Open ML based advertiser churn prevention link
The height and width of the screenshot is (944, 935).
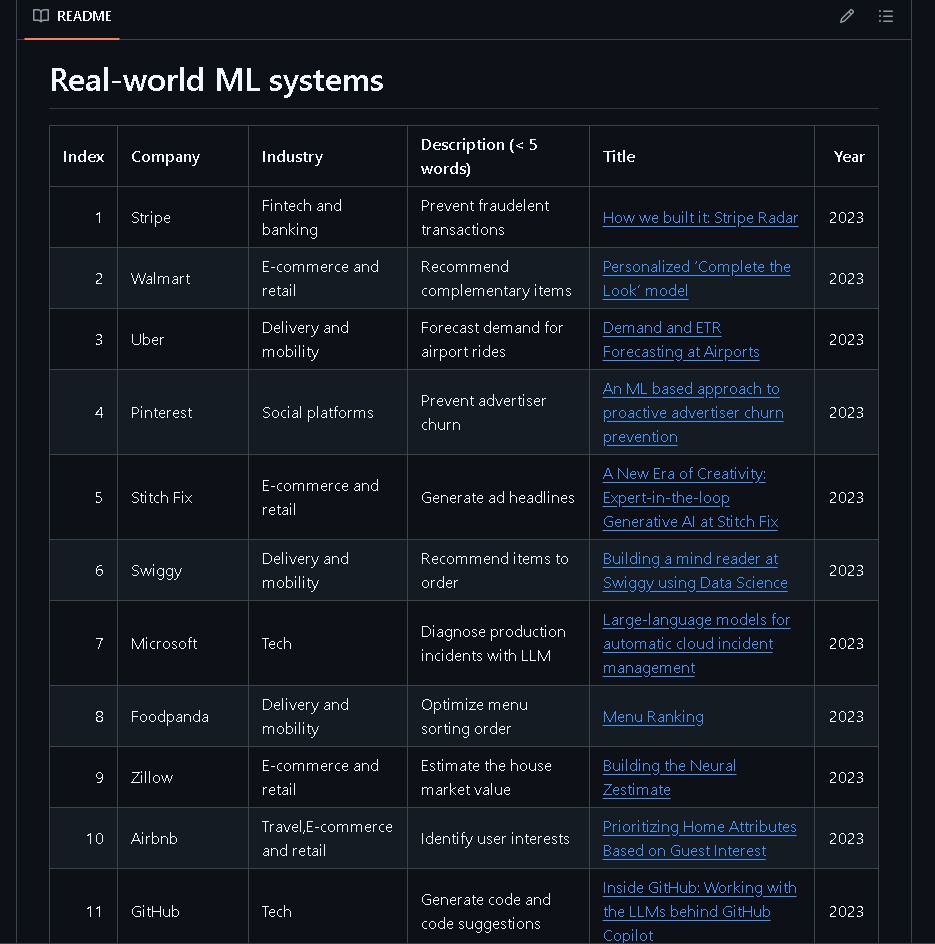pyautogui.click(x=693, y=412)
